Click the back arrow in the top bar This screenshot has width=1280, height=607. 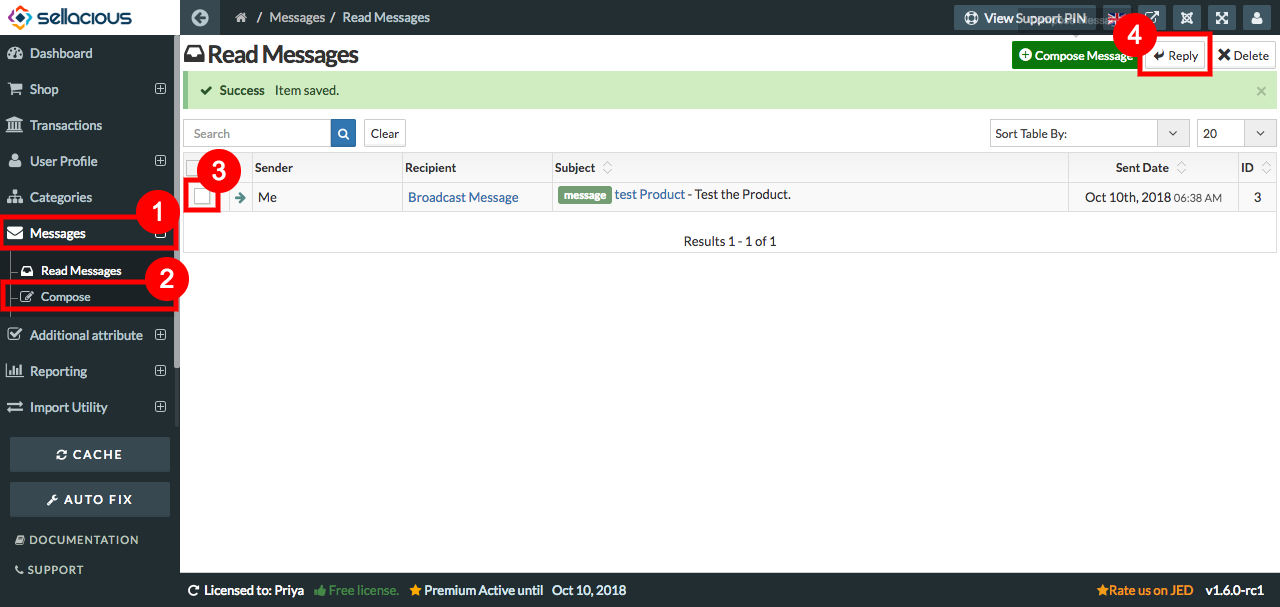[x=200, y=17]
